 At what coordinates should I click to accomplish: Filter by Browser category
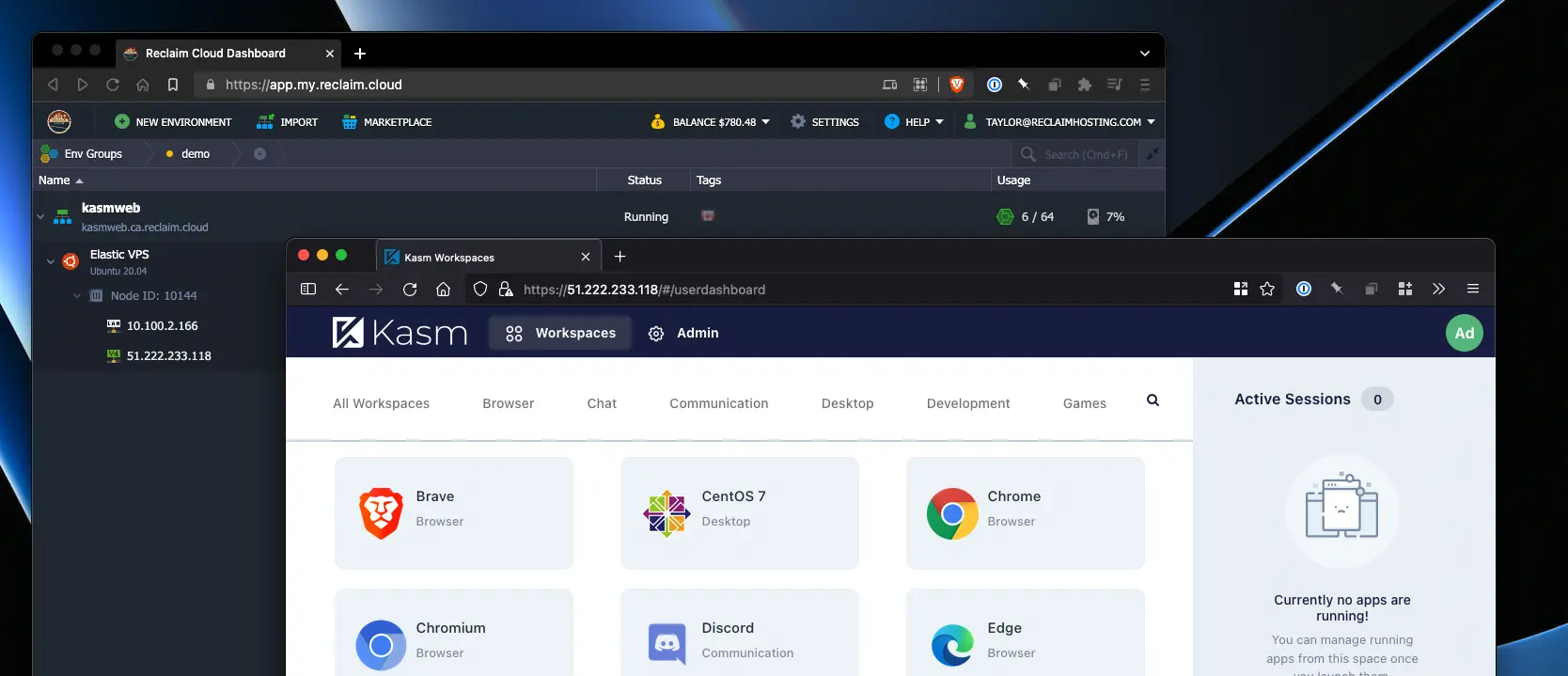(508, 403)
